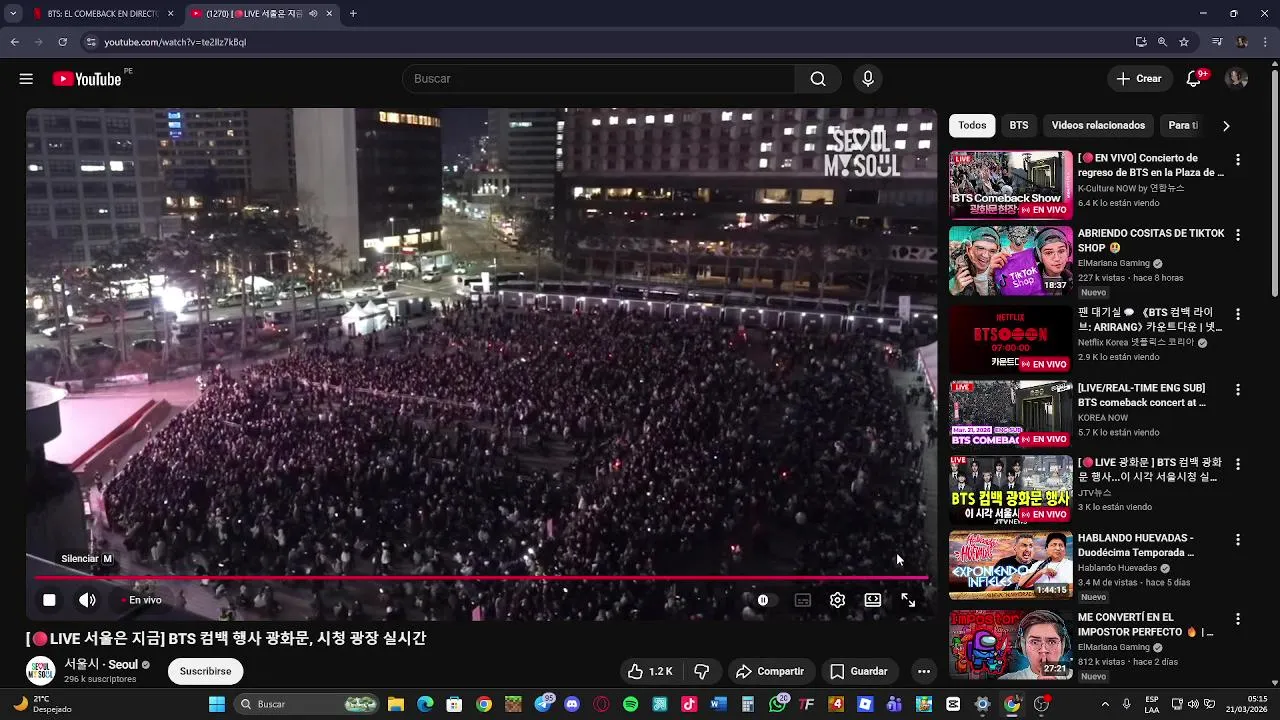Select the BTS filter chip

(x=1019, y=125)
